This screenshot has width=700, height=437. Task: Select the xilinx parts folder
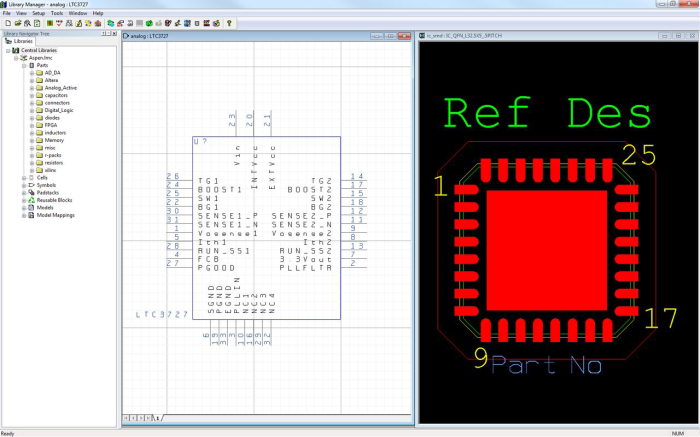point(50,170)
